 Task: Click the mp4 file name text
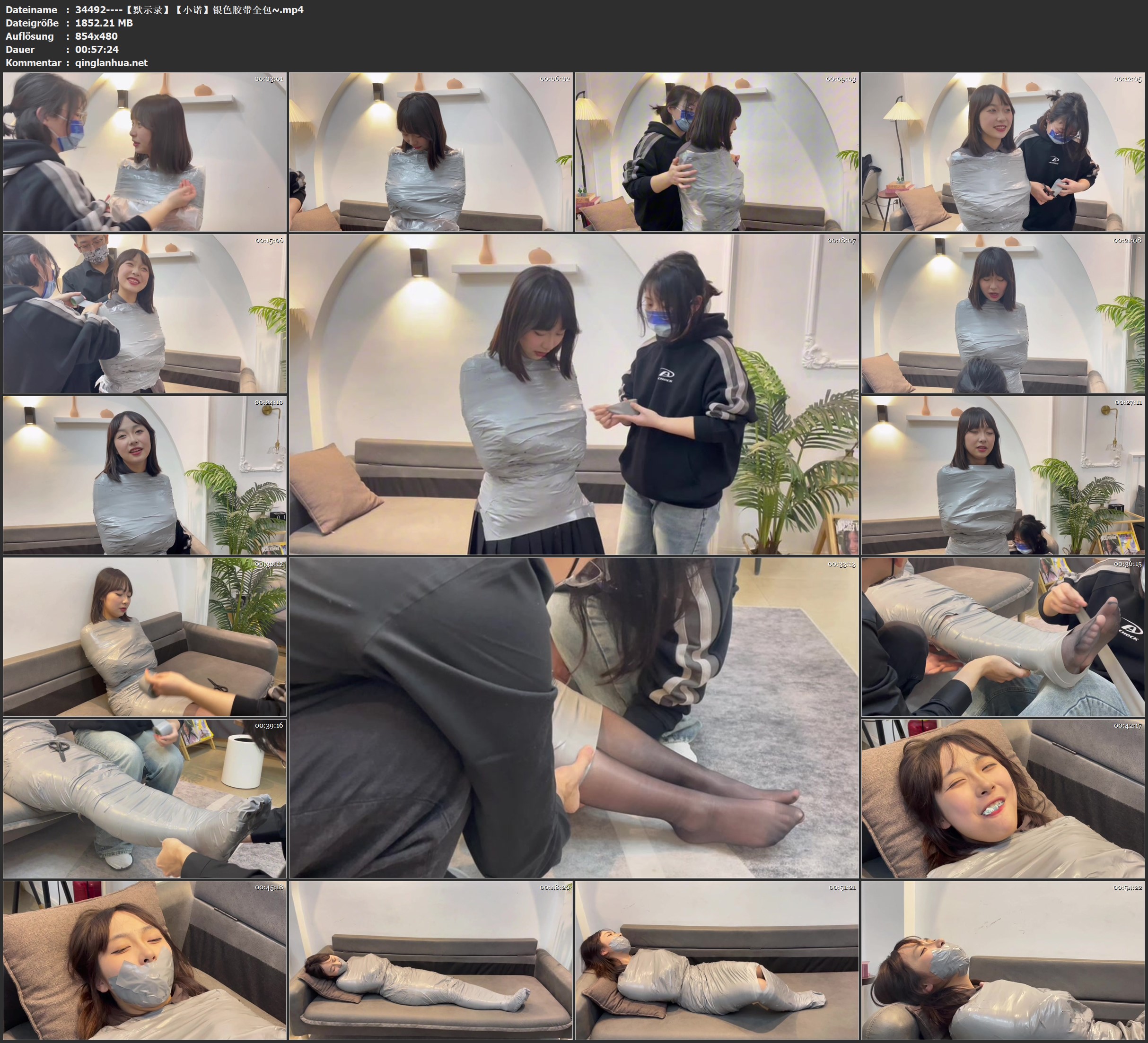click(x=189, y=9)
